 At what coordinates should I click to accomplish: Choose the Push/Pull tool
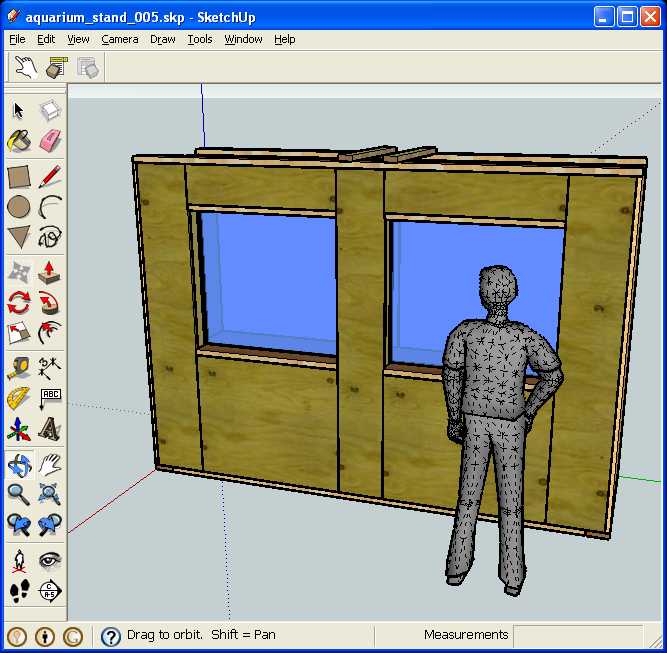50,272
